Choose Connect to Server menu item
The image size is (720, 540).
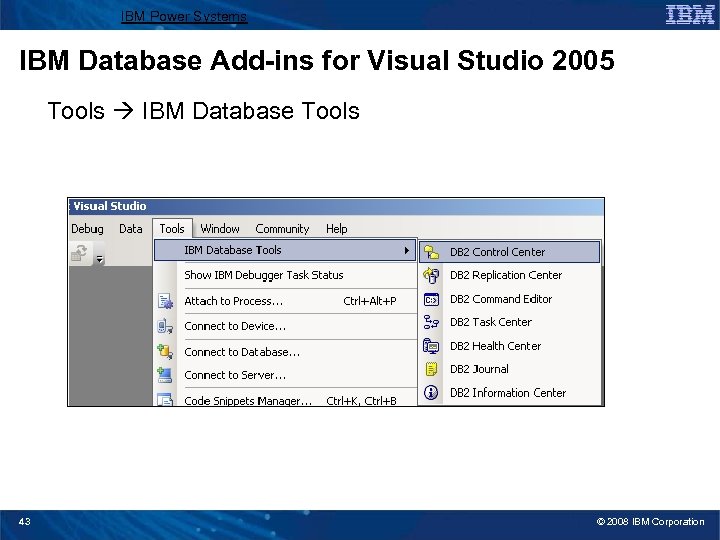tap(285, 375)
